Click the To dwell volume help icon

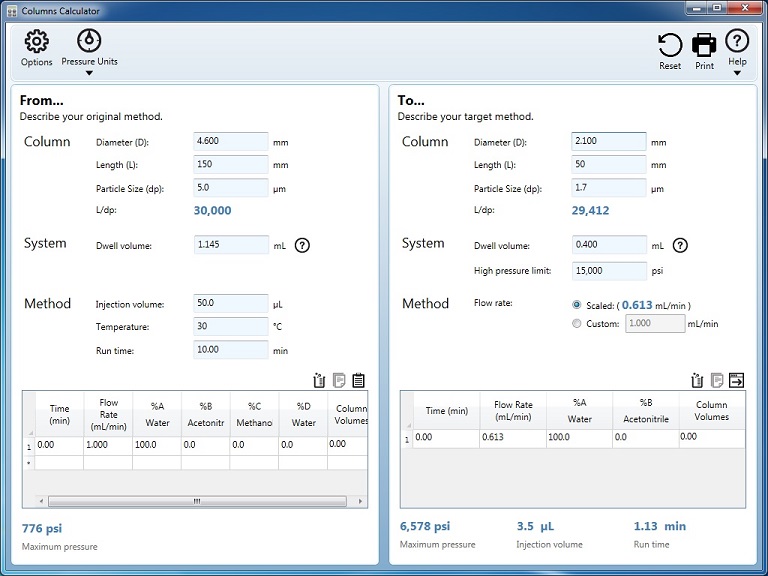[x=680, y=245]
